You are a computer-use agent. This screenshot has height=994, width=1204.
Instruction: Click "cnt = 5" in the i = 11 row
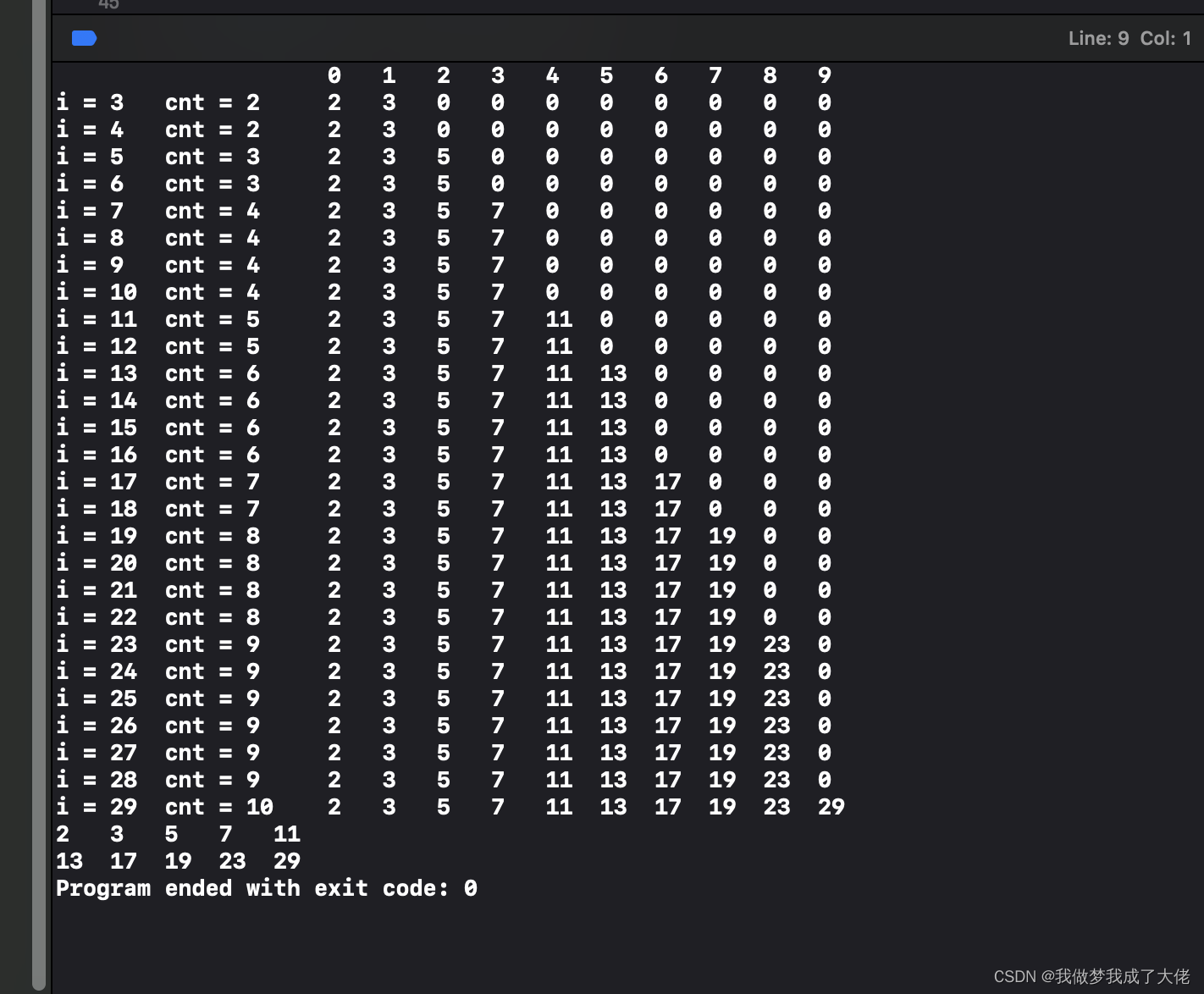(213, 319)
